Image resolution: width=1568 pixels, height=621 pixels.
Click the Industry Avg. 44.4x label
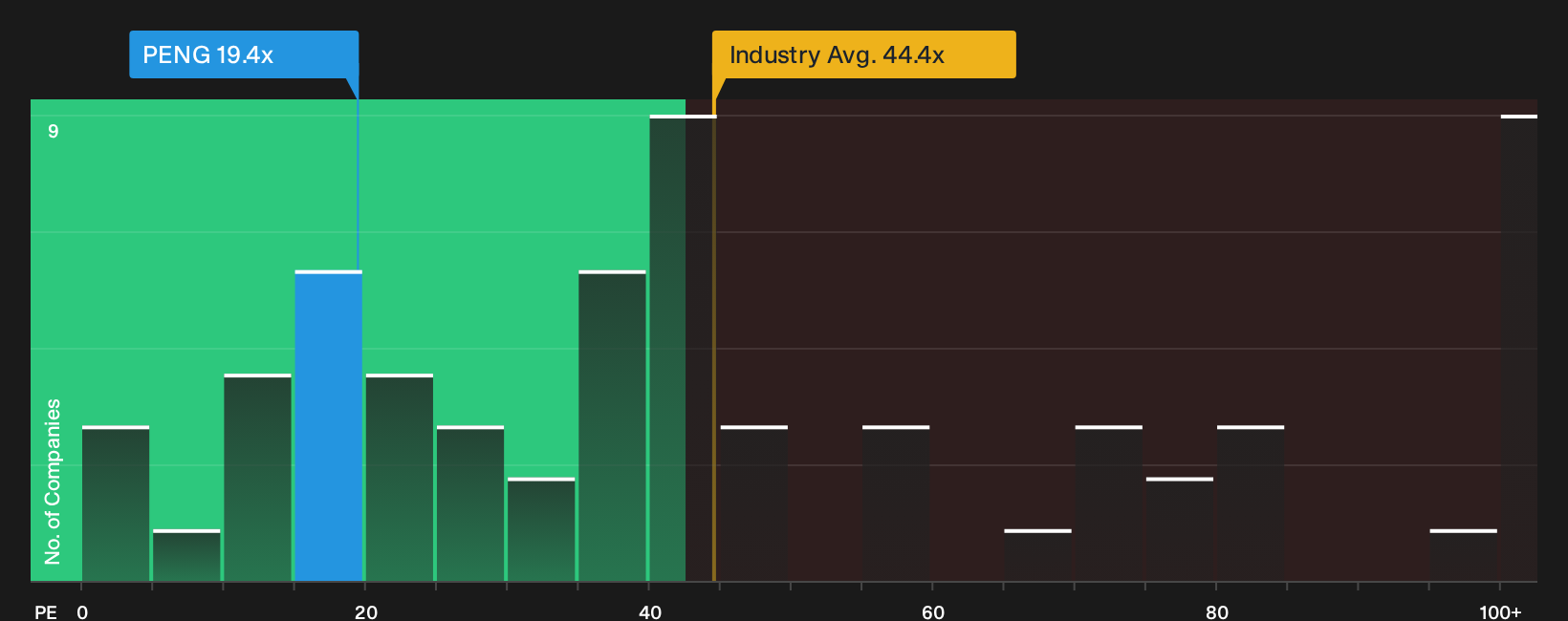pyautogui.click(x=863, y=54)
